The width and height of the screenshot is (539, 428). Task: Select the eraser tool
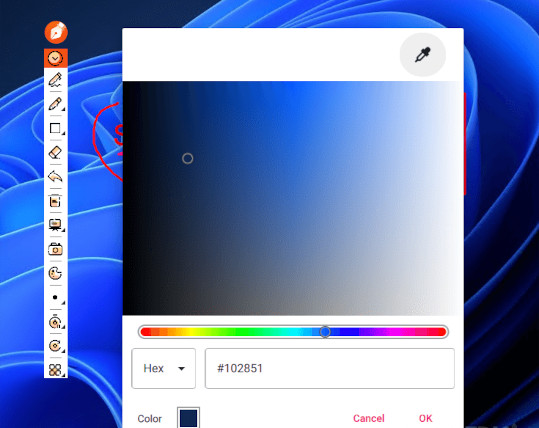(55, 152)
